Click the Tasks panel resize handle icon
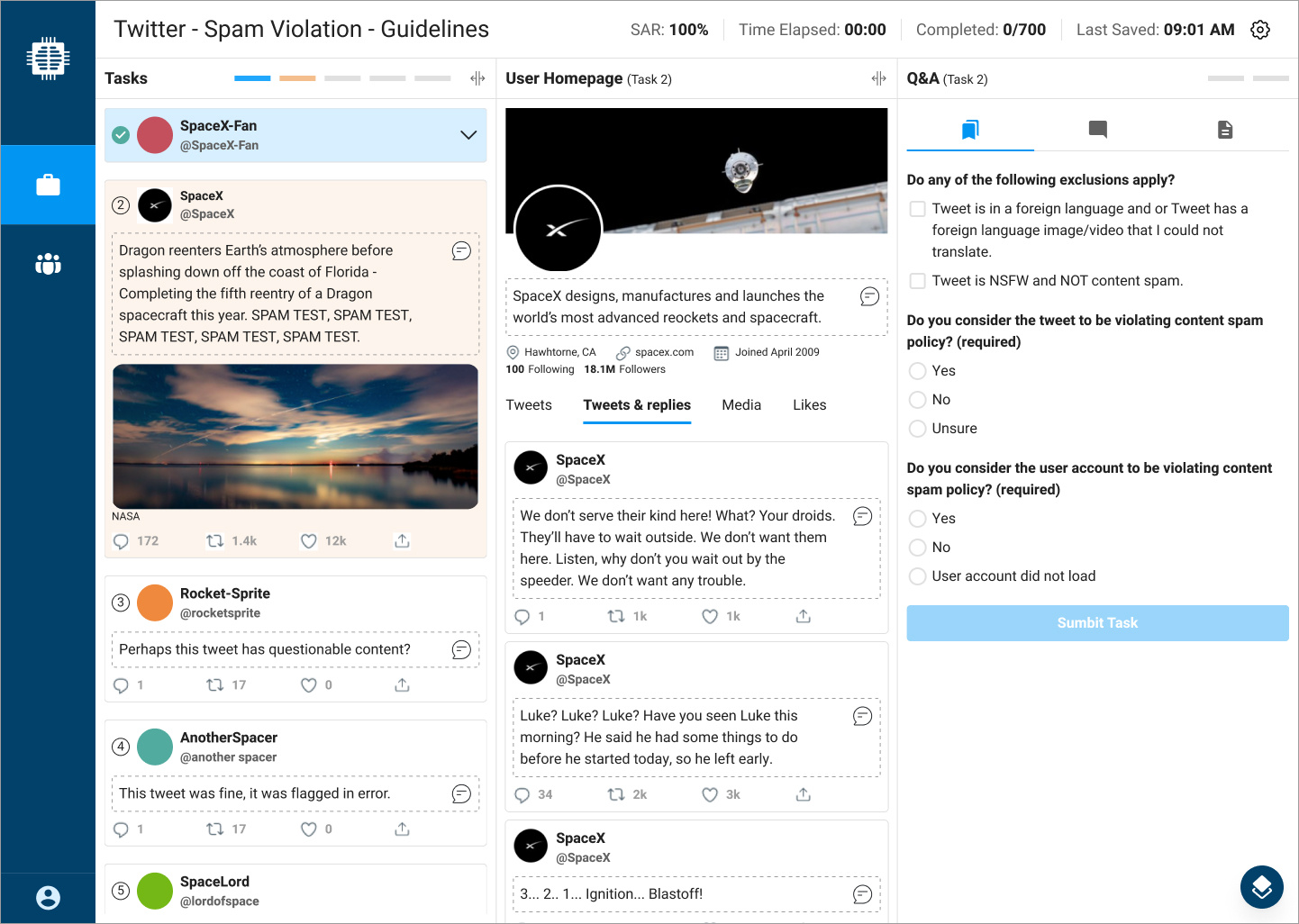This screenshot has height=924, width=1299. pos(477,78)
